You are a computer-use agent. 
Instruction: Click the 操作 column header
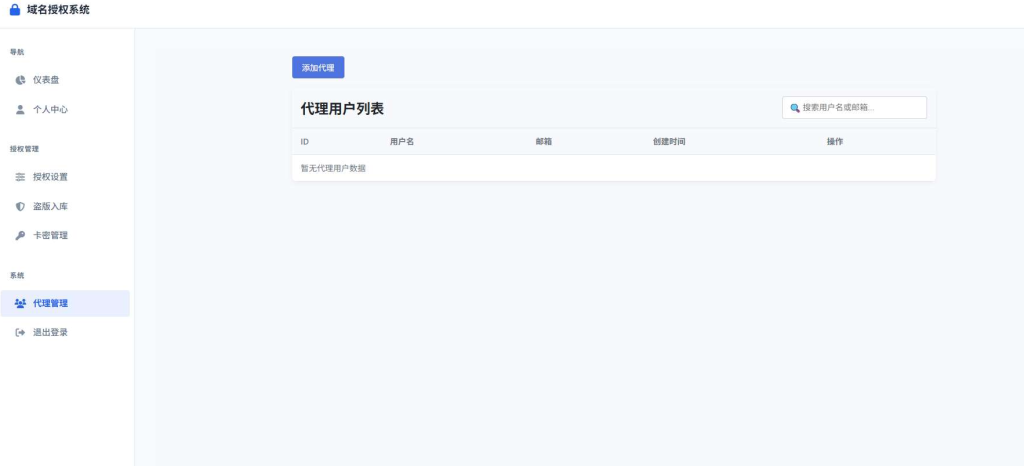(835, 142)
